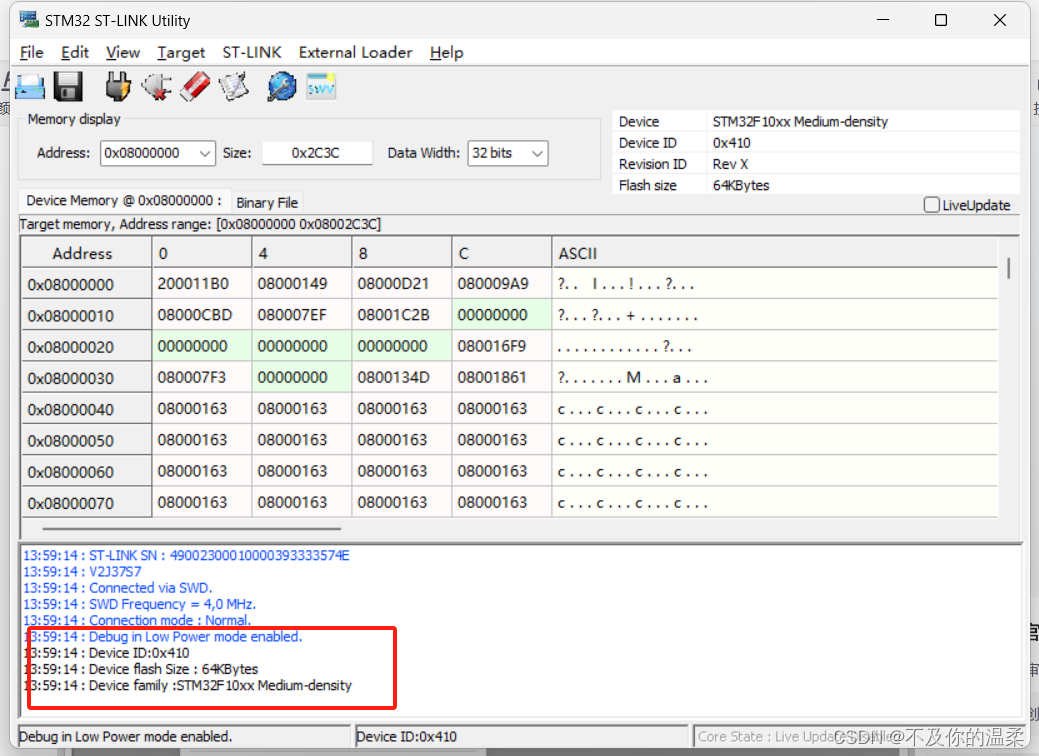Click the ST-LINK Utility title bar app icon
This screenshot has width=1039, height=756.
(29, 20)
